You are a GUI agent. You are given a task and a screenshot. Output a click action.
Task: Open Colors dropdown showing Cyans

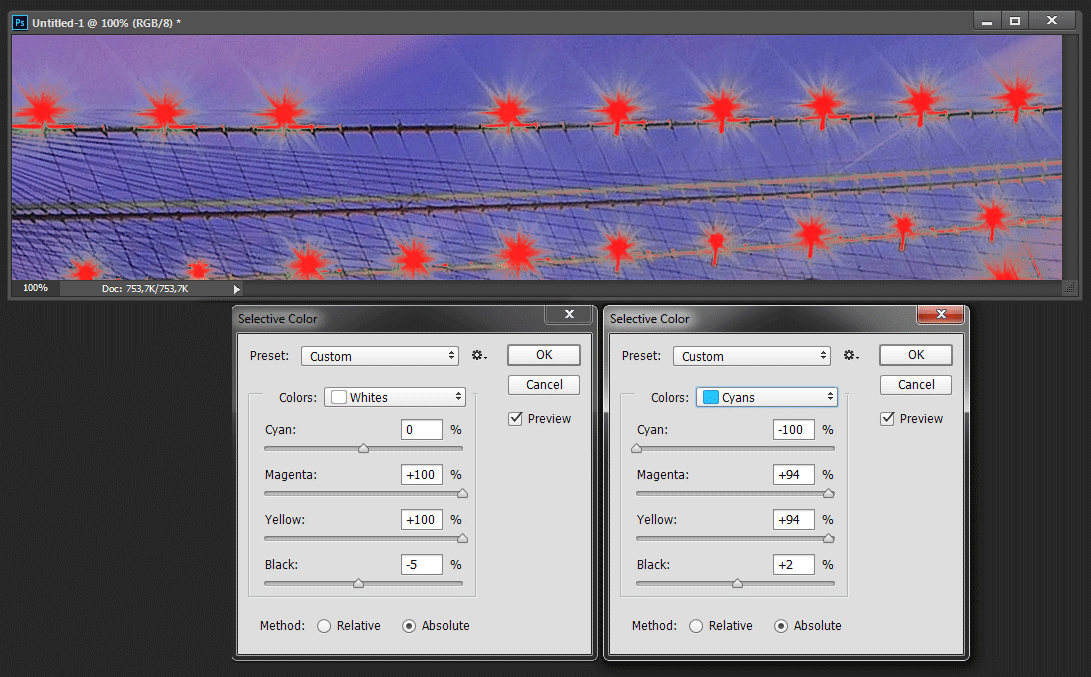[x=767, y=397]
